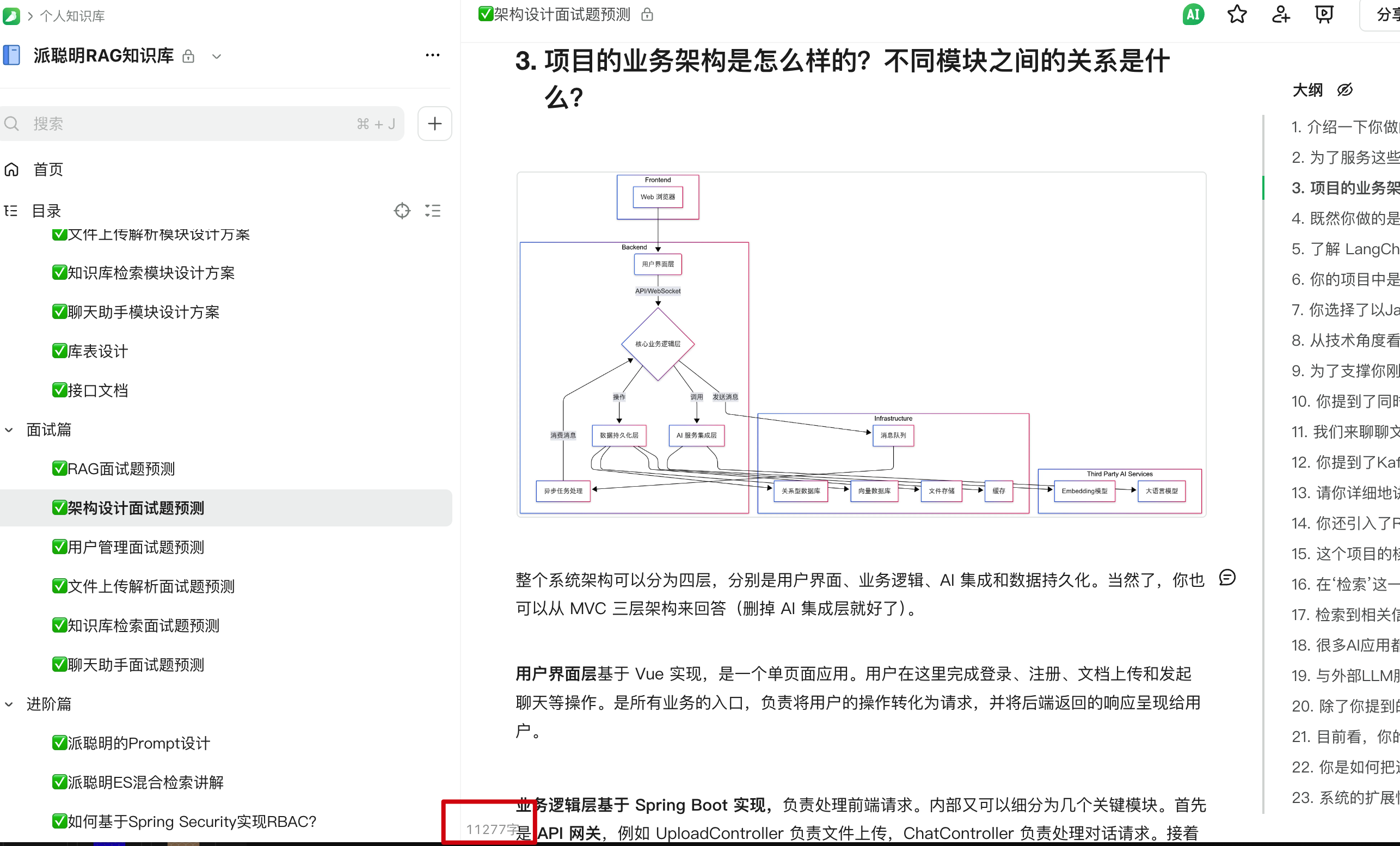
Task: Collapse the 进阶篇 section chevron
Action: [x=9, y=704]
